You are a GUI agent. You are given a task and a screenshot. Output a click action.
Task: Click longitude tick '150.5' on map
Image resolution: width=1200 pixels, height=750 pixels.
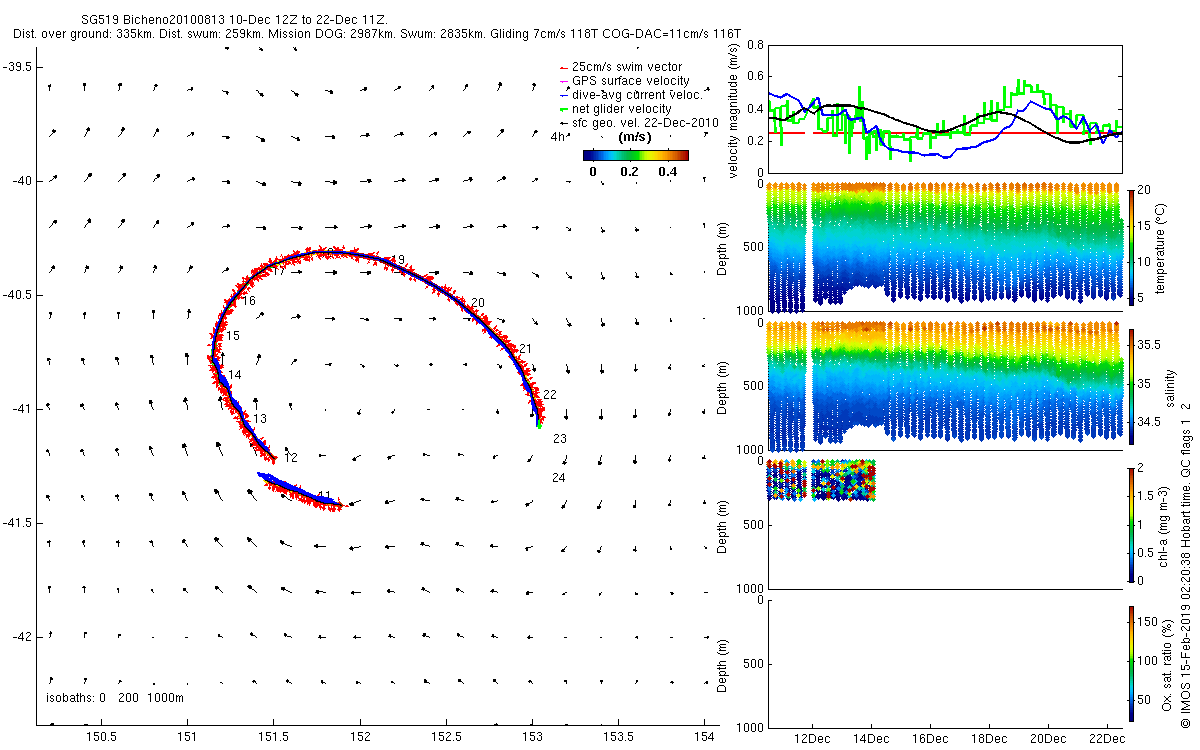[x=102, y=737]
